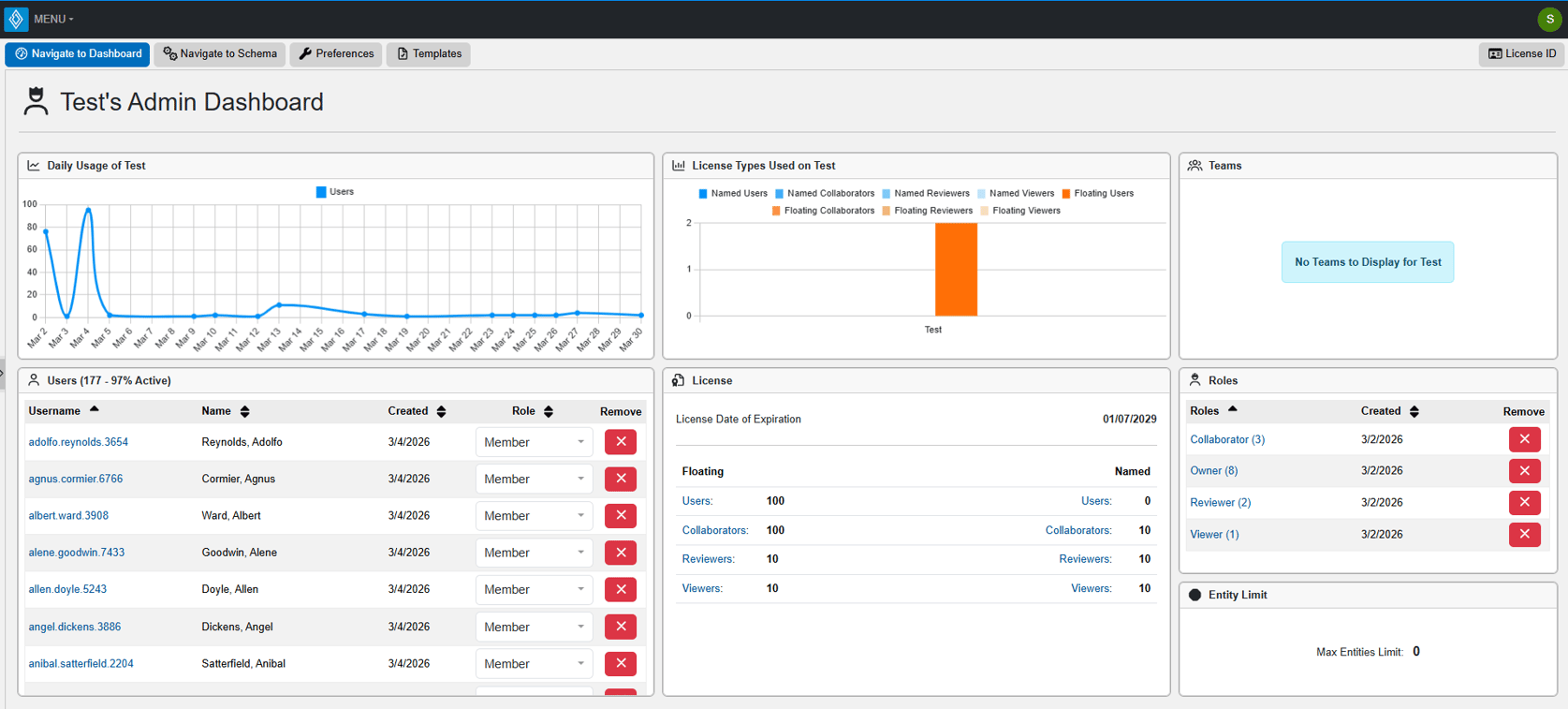Open role dropdown for Reynolds, Adolfo
This screenshot has height=709, width=1568.
pos(534,442)
